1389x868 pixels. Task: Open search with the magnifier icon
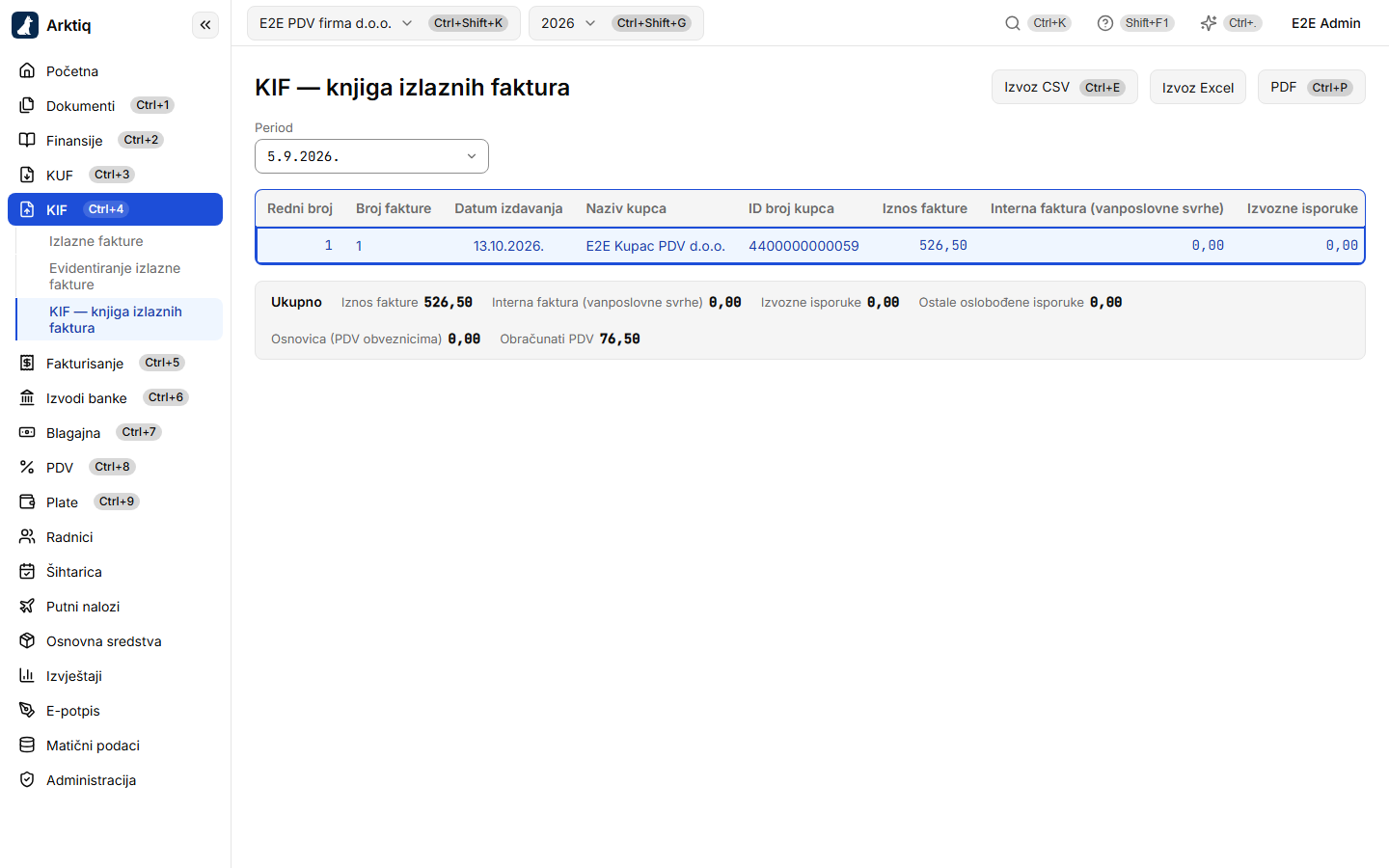(x=1013, y=23)
